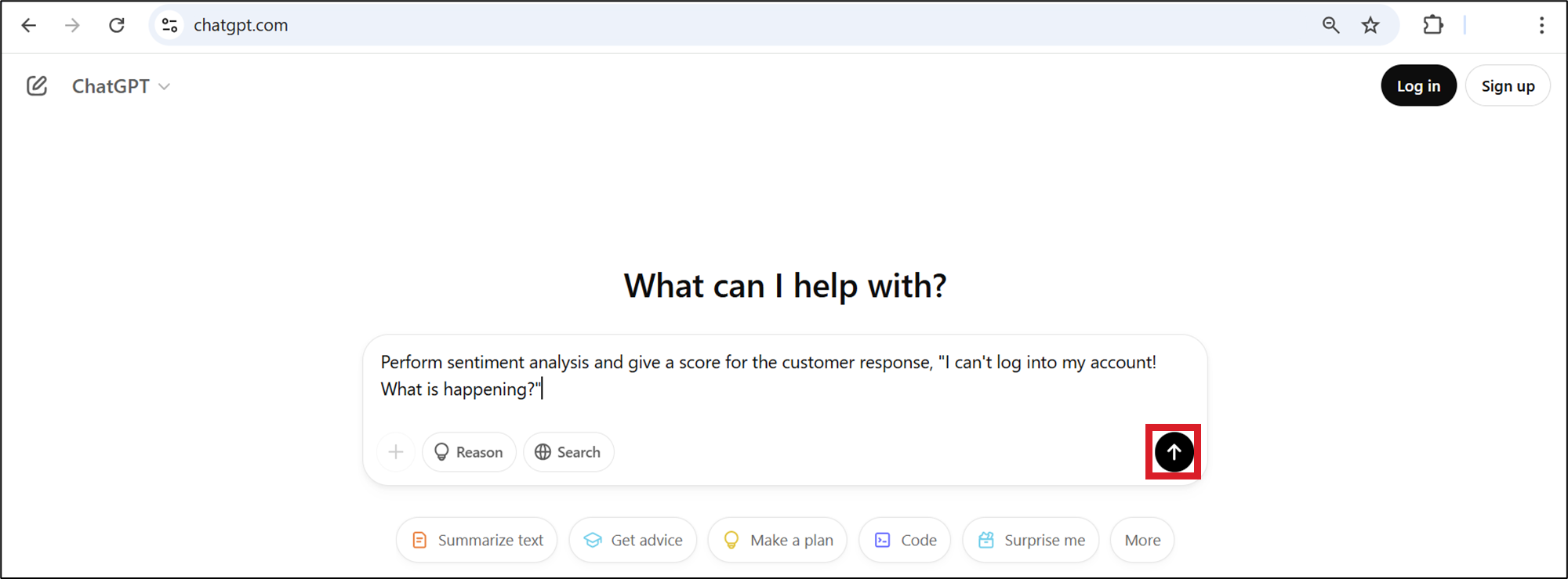Toggle the Reason mode button

469,452
